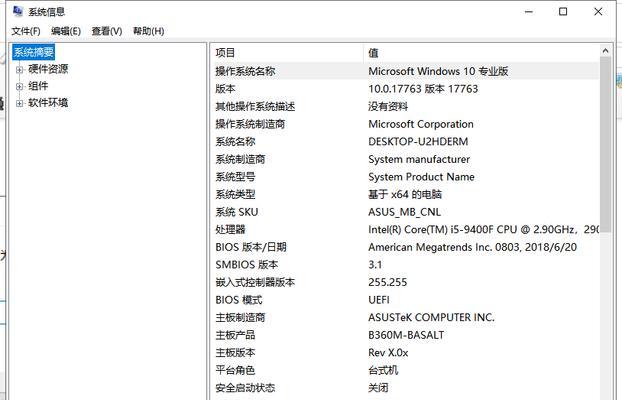Image resolution: width=622 pixels, height=400 pixels.
Task: Click the value B360M-BASALT
Action: pyautogui.click(x=406, y=335)
